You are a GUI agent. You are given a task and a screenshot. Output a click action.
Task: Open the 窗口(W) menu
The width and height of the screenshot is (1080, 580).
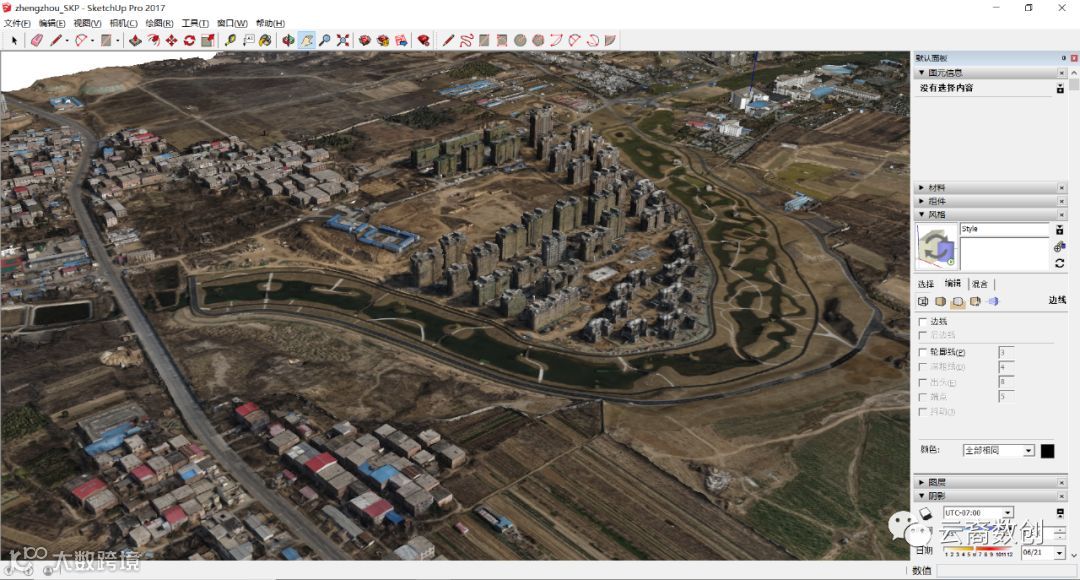coord(232,23)
